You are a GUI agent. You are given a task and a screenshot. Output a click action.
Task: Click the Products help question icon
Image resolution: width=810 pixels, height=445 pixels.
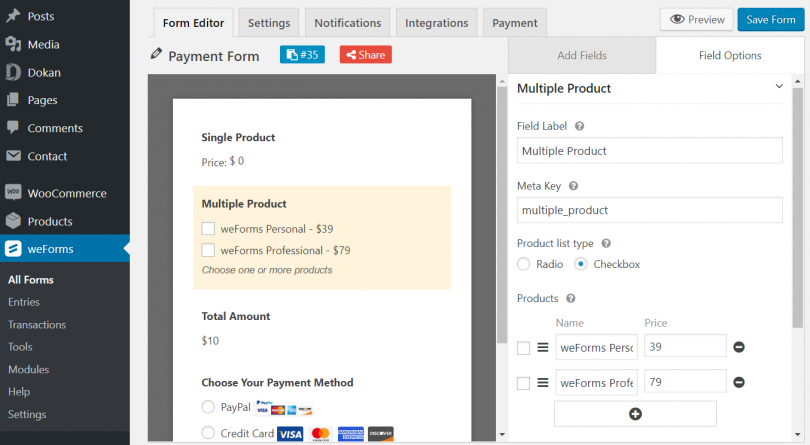coord(571,298)
